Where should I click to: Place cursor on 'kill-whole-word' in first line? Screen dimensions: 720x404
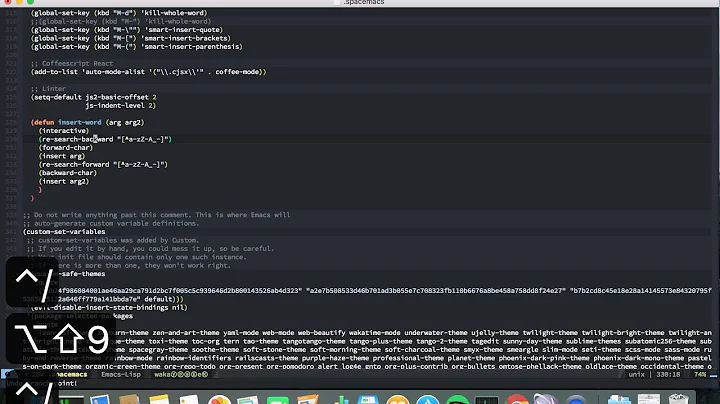pos(174,13)
